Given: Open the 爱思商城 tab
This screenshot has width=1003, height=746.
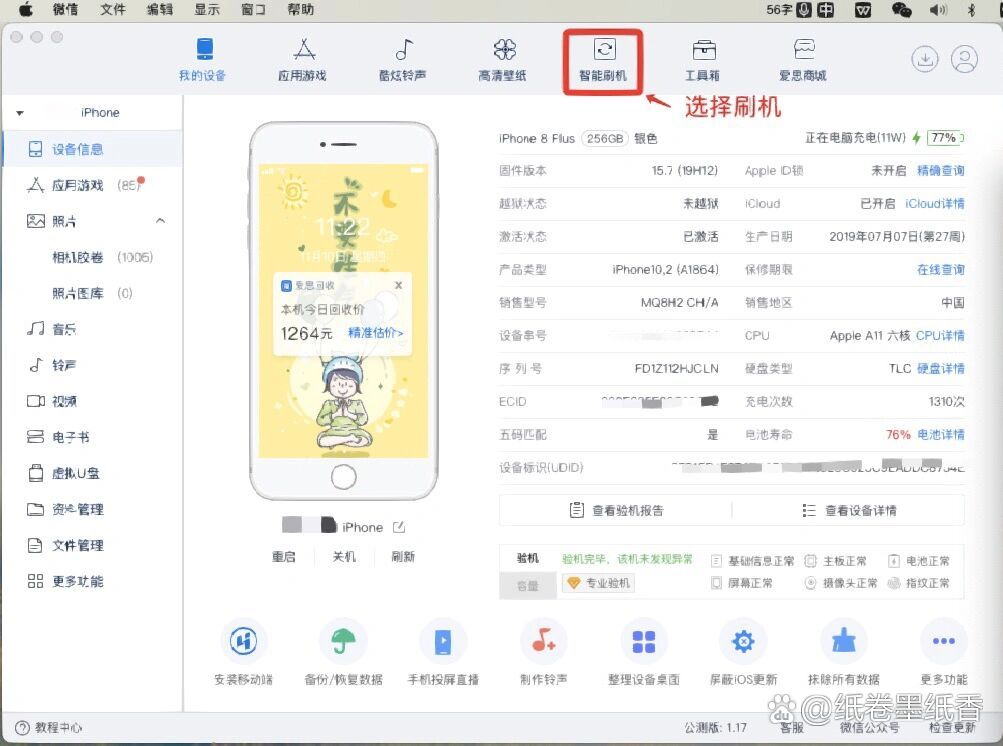Looking at the screenshot, I should click(x=803, y=60).
